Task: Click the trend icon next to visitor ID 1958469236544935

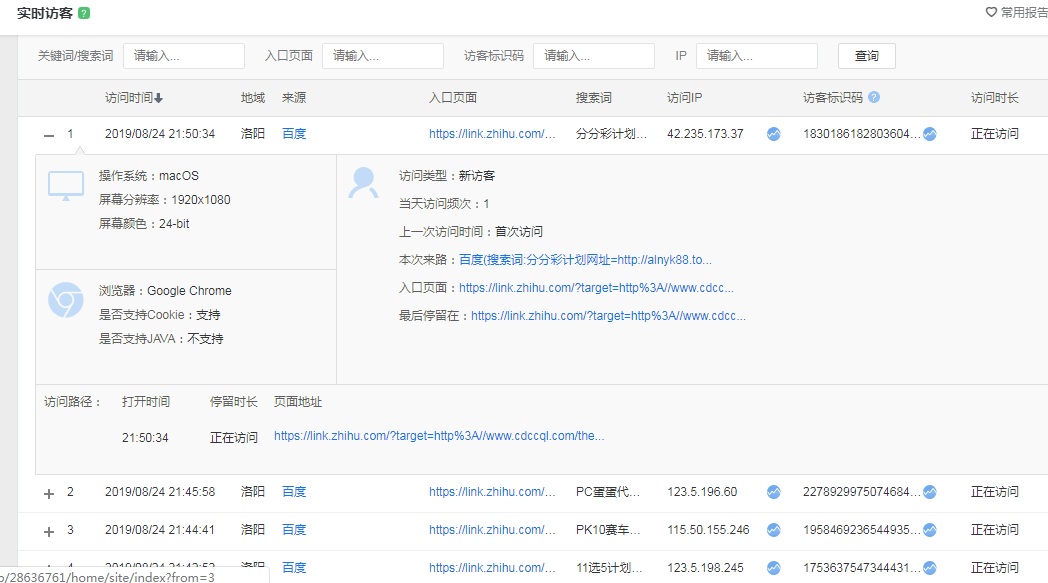Action: coord(930,530)
